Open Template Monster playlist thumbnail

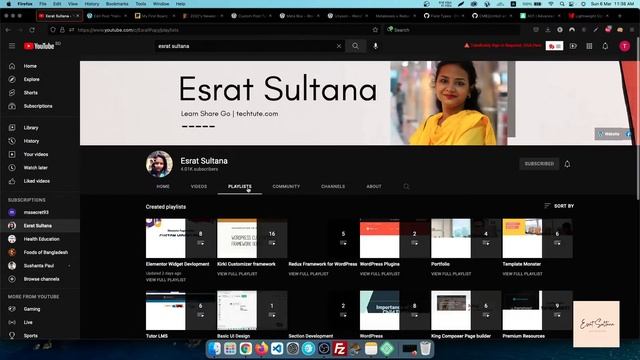(x=537, y=238)
